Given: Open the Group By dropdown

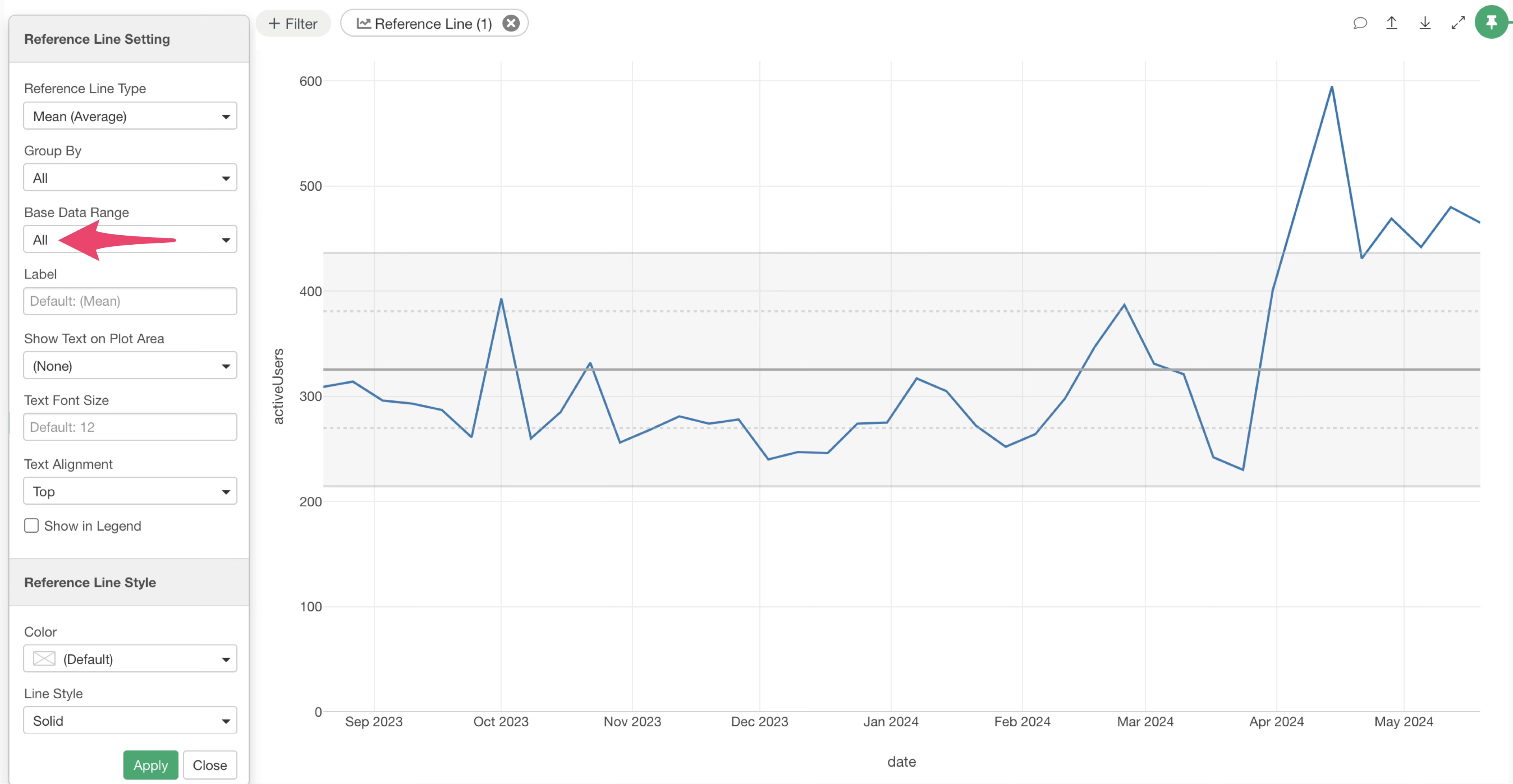Looking at the screenshot, I should point(130,178).
